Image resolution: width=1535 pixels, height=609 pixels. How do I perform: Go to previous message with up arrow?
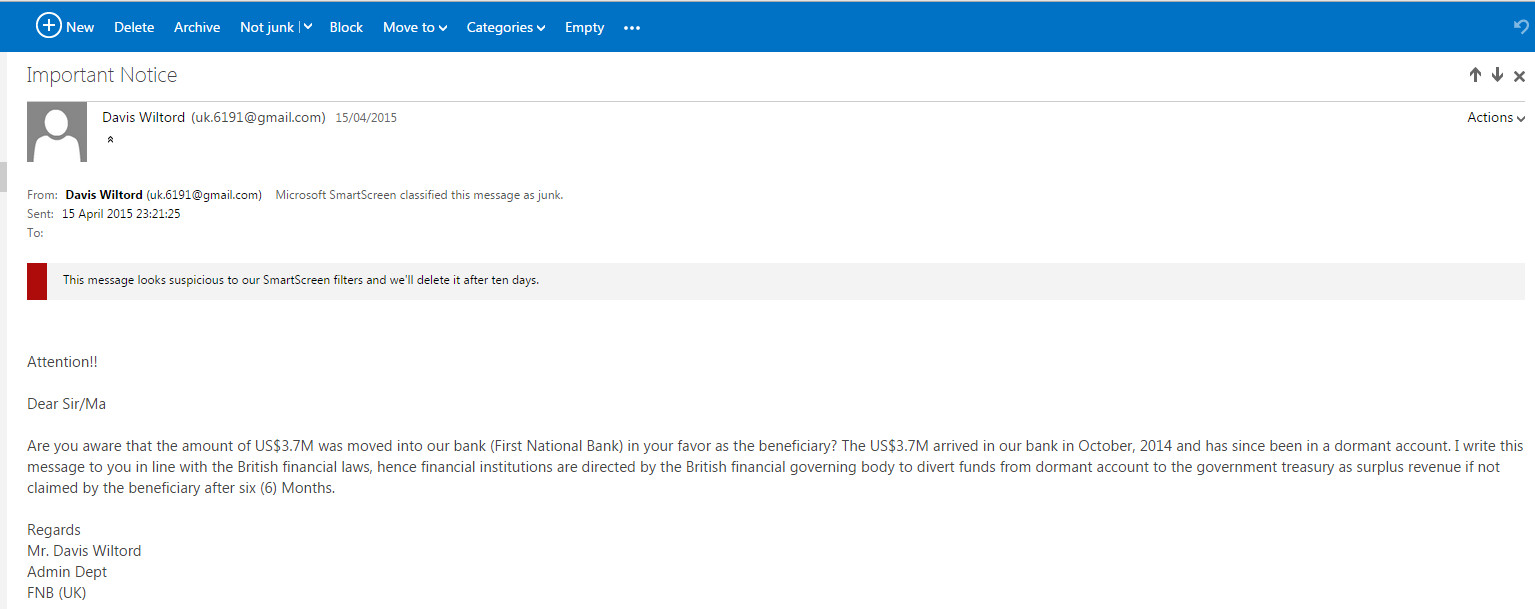(1475, 75)
